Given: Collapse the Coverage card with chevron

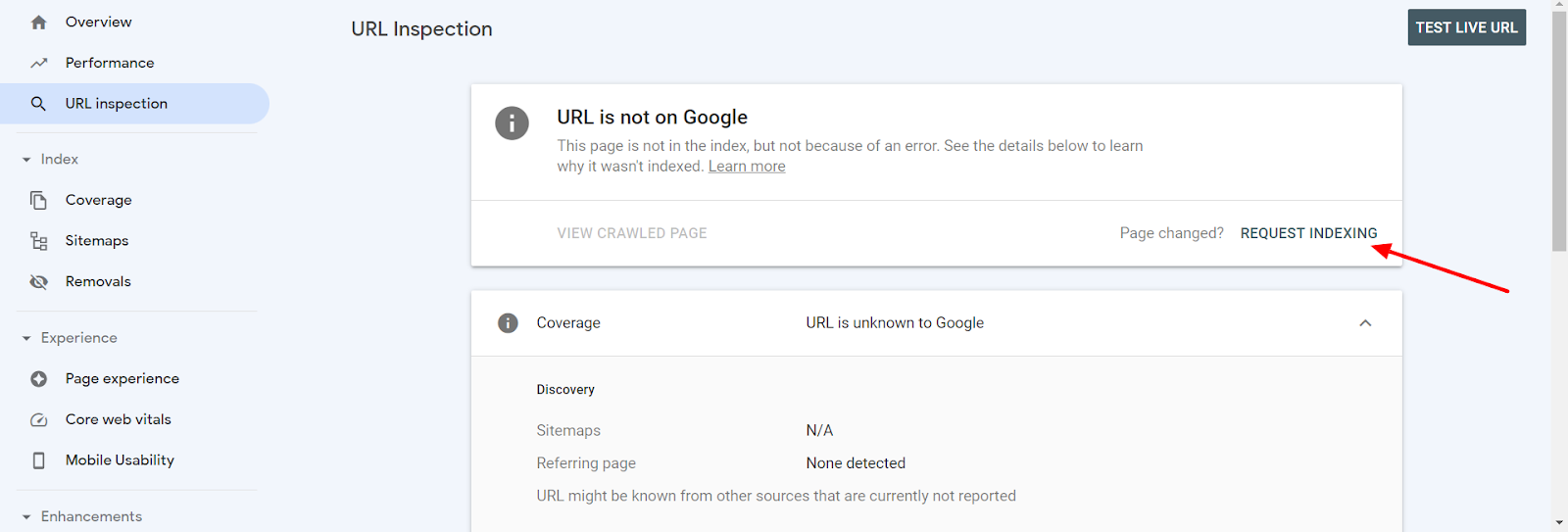Looking at the screenshot, I should [1365, 323].
